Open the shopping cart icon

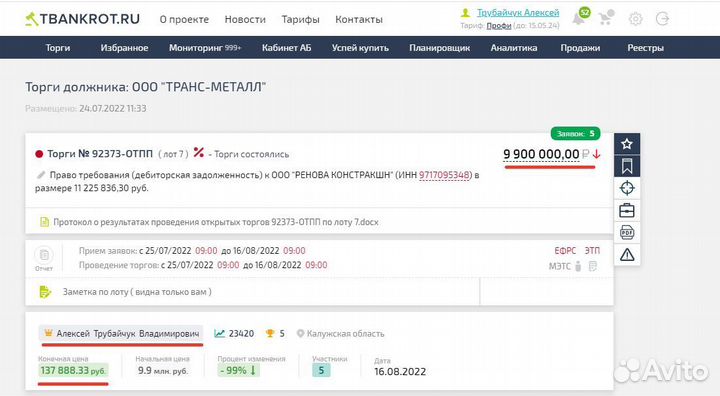click(607, 17)
